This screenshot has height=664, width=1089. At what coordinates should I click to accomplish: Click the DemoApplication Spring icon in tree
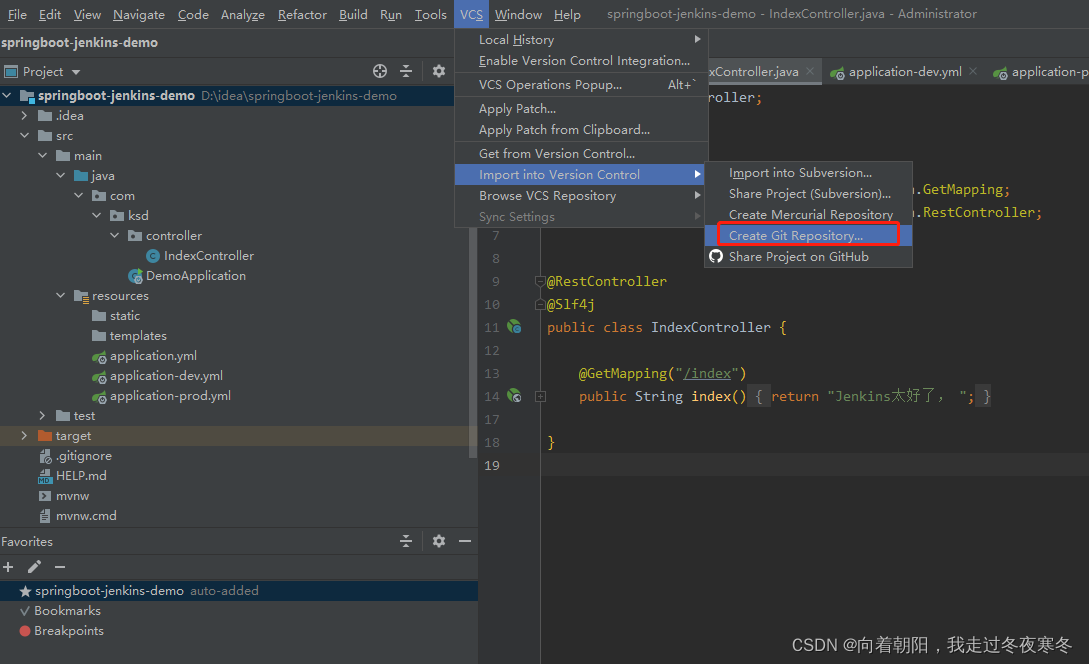click(135, 276)
